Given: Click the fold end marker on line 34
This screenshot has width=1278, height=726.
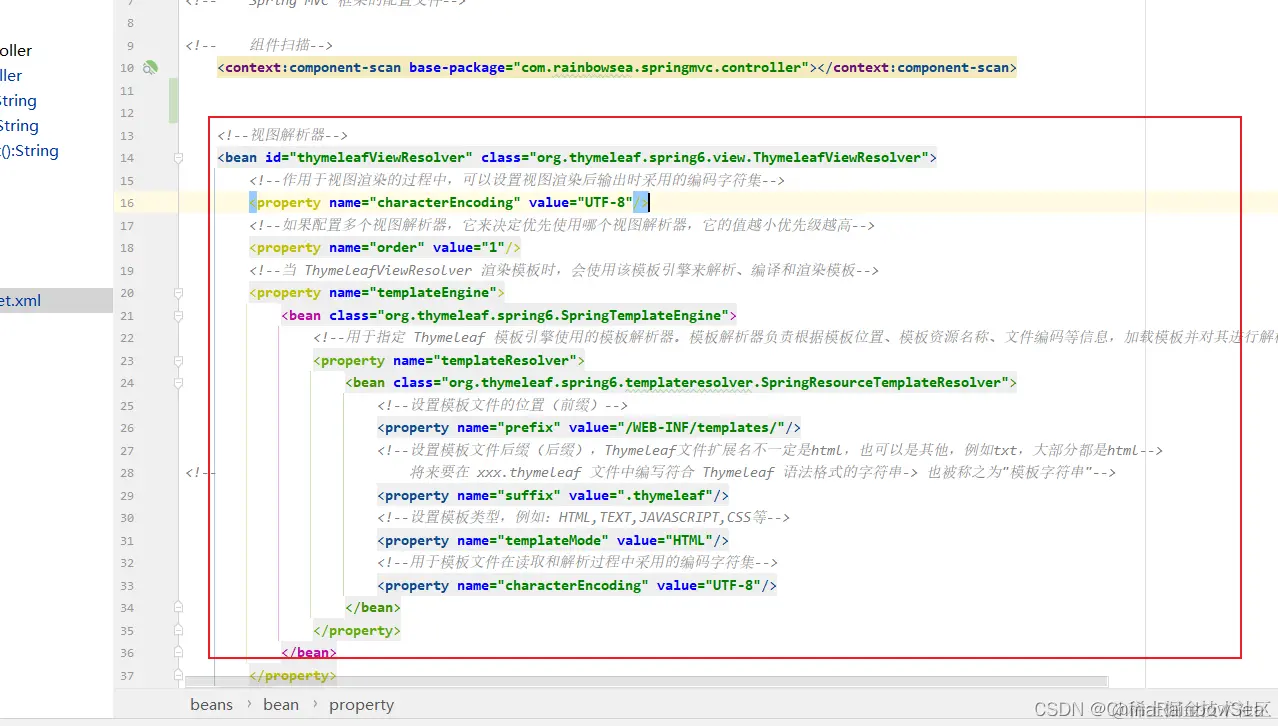Looking at the screenshot, I should point(179,608).
